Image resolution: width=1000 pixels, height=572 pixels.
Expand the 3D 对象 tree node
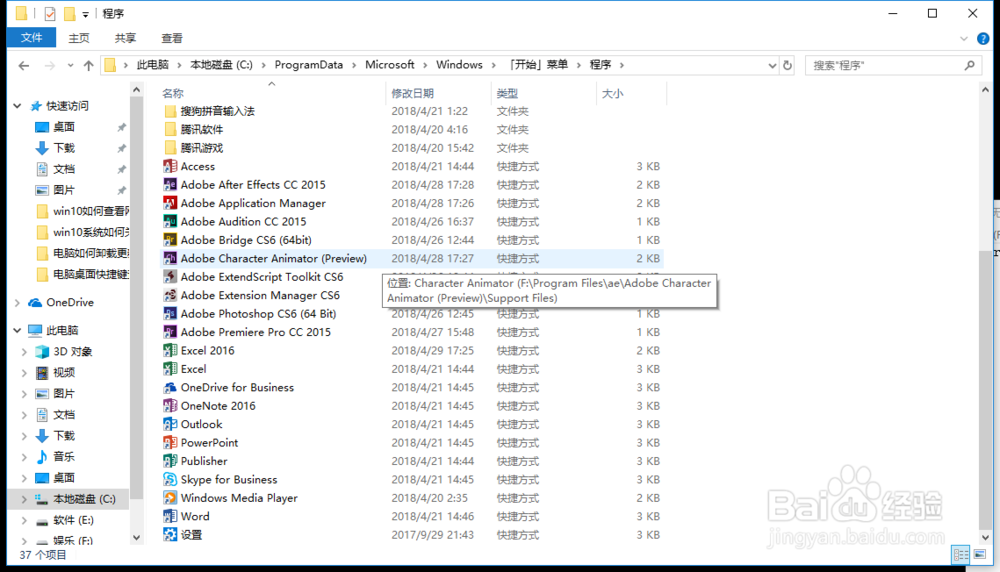(x=24, y=352)
